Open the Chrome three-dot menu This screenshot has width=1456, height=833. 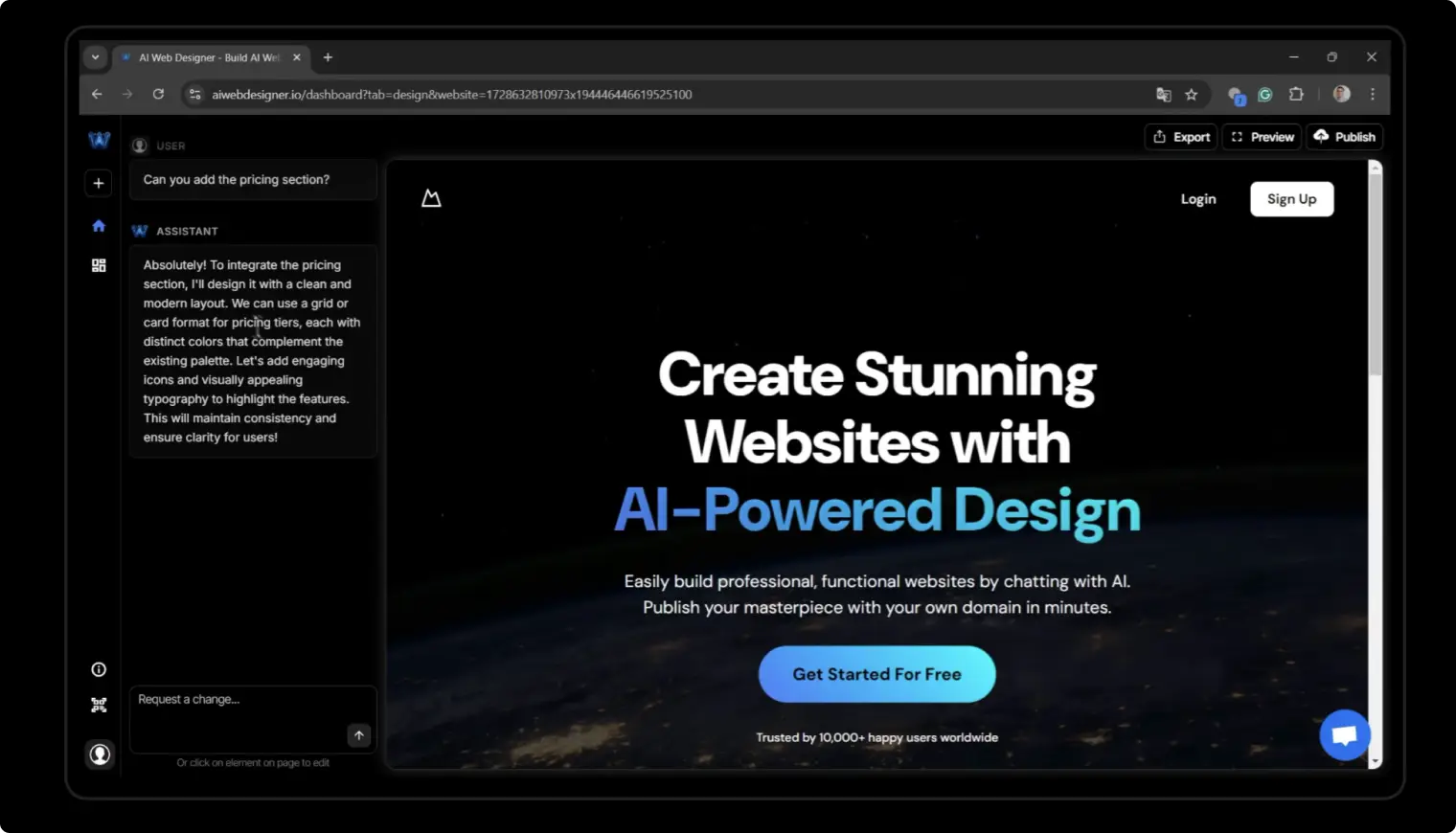[x=1372, y=95]
